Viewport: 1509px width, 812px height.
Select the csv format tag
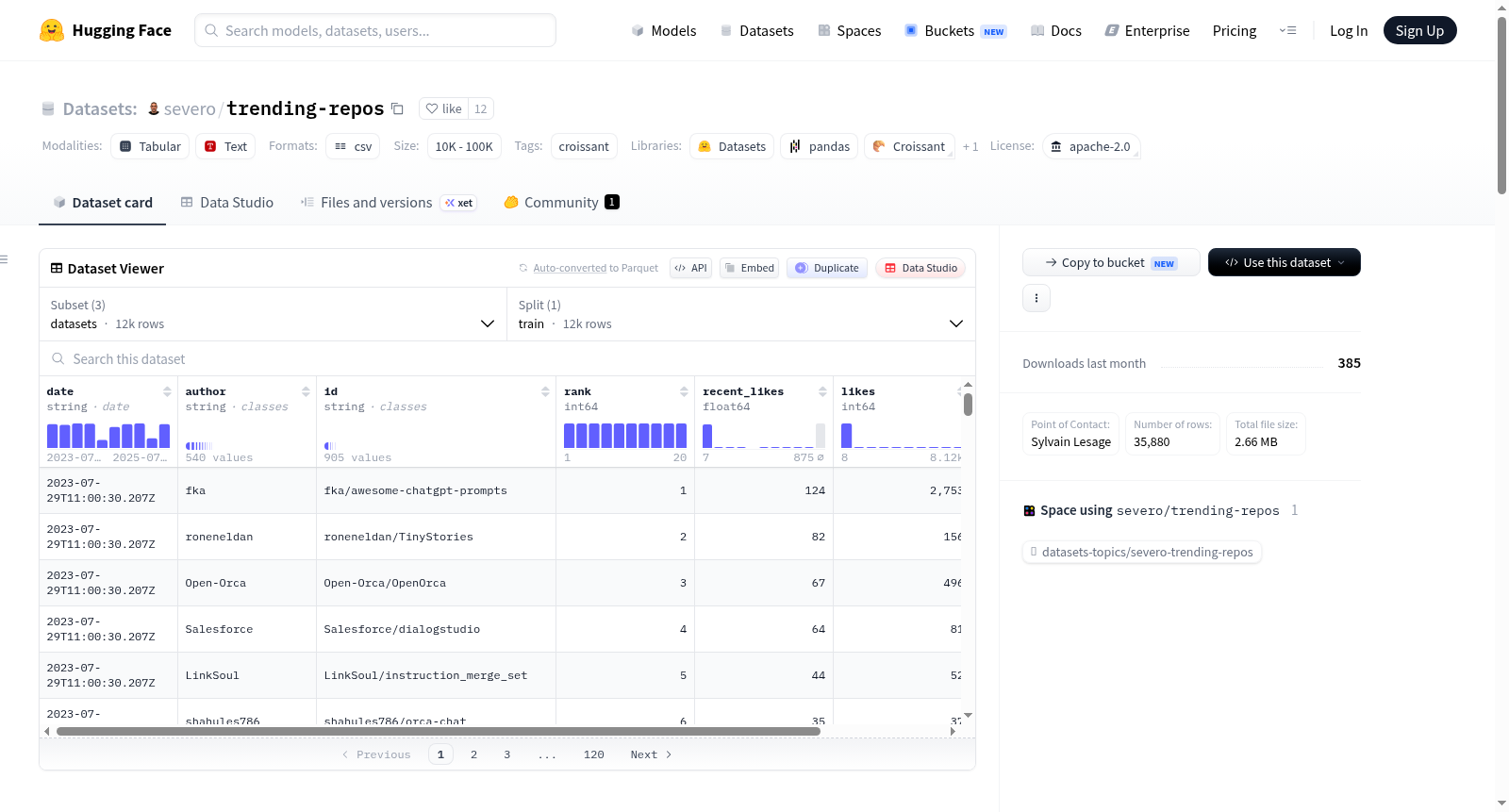tap(353, 146)
